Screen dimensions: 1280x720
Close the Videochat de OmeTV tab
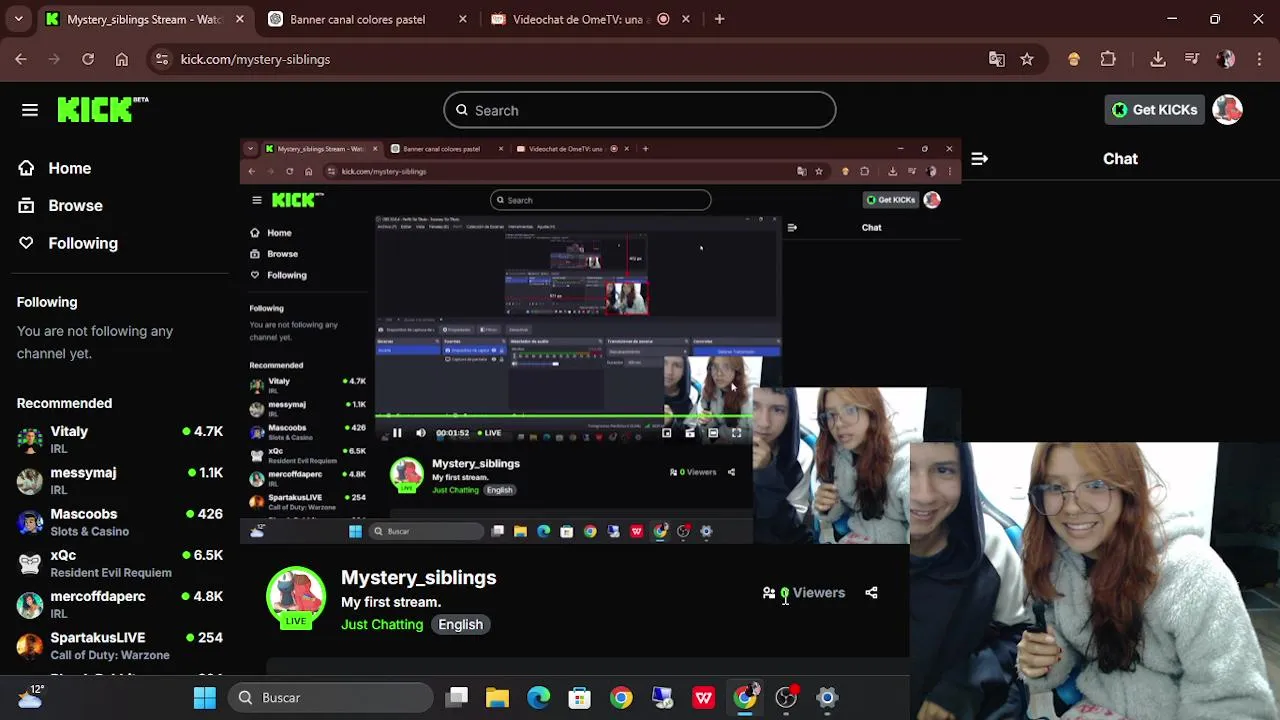686,19
